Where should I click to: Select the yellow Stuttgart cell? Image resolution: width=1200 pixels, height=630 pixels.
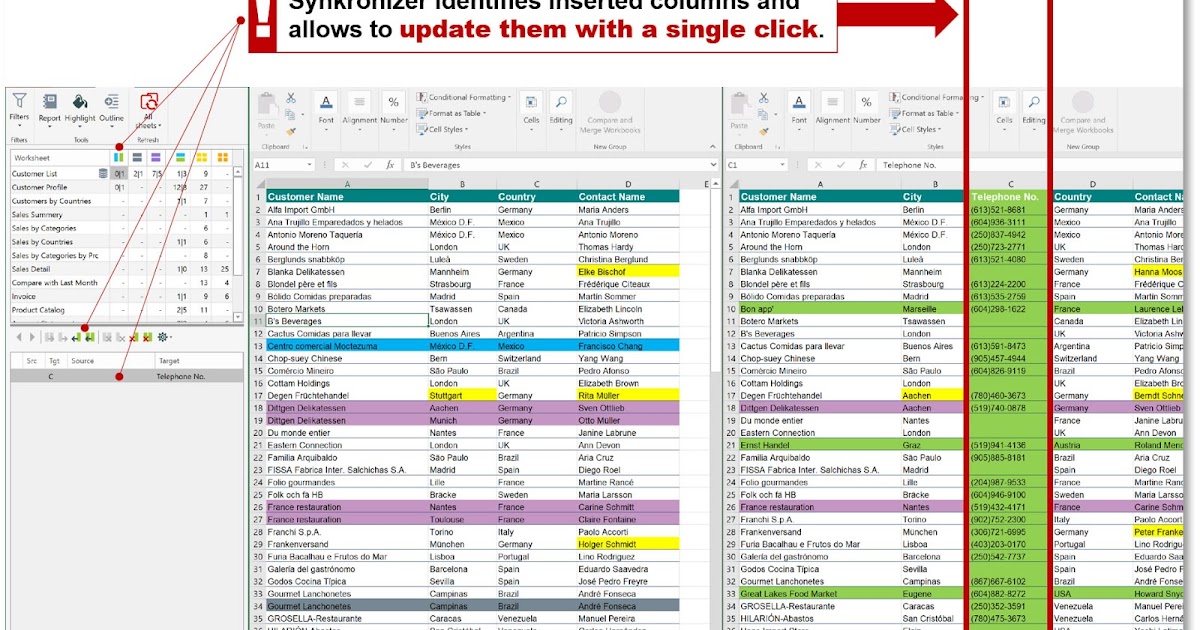click(x=461, y=395)
